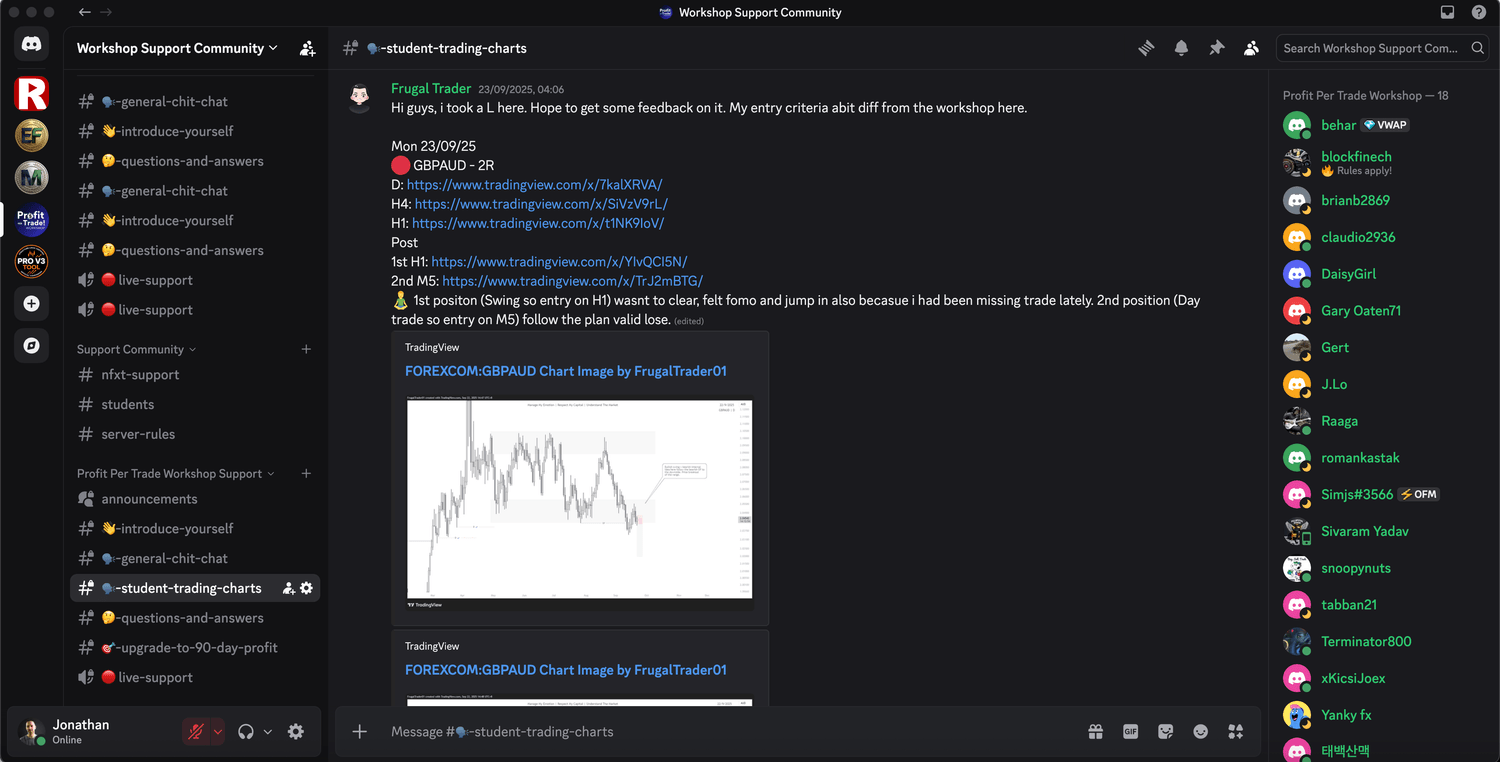Open the Help question mark icon
This screenshot has width=1500, height=762.
pos(1479,12)
